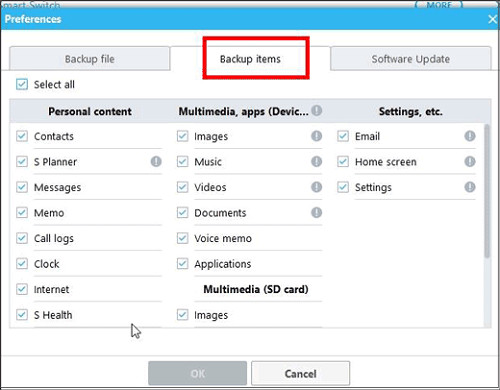Click info icon in device Images row
The height and width of the screenshot is (390, 500).
(x=317, y=136)
